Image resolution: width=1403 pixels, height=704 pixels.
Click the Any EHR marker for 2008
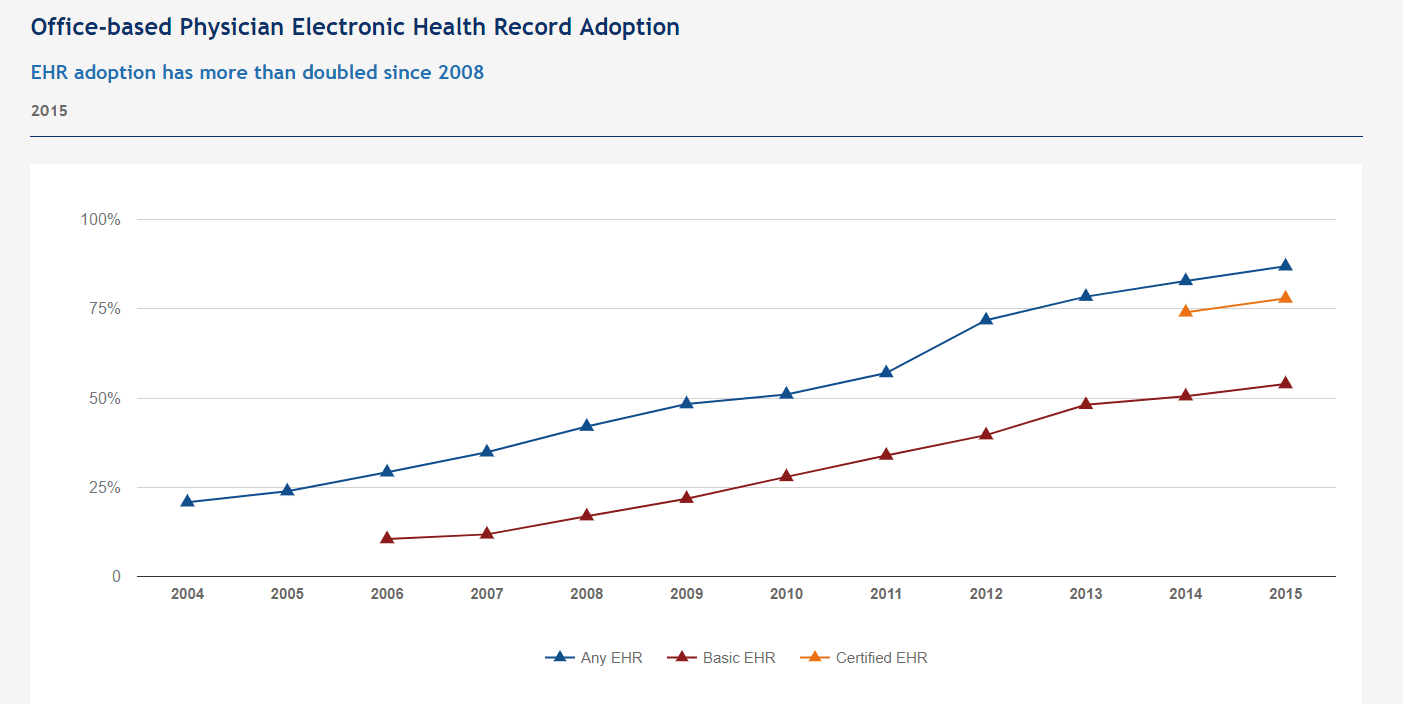click(x=587, y=426)
